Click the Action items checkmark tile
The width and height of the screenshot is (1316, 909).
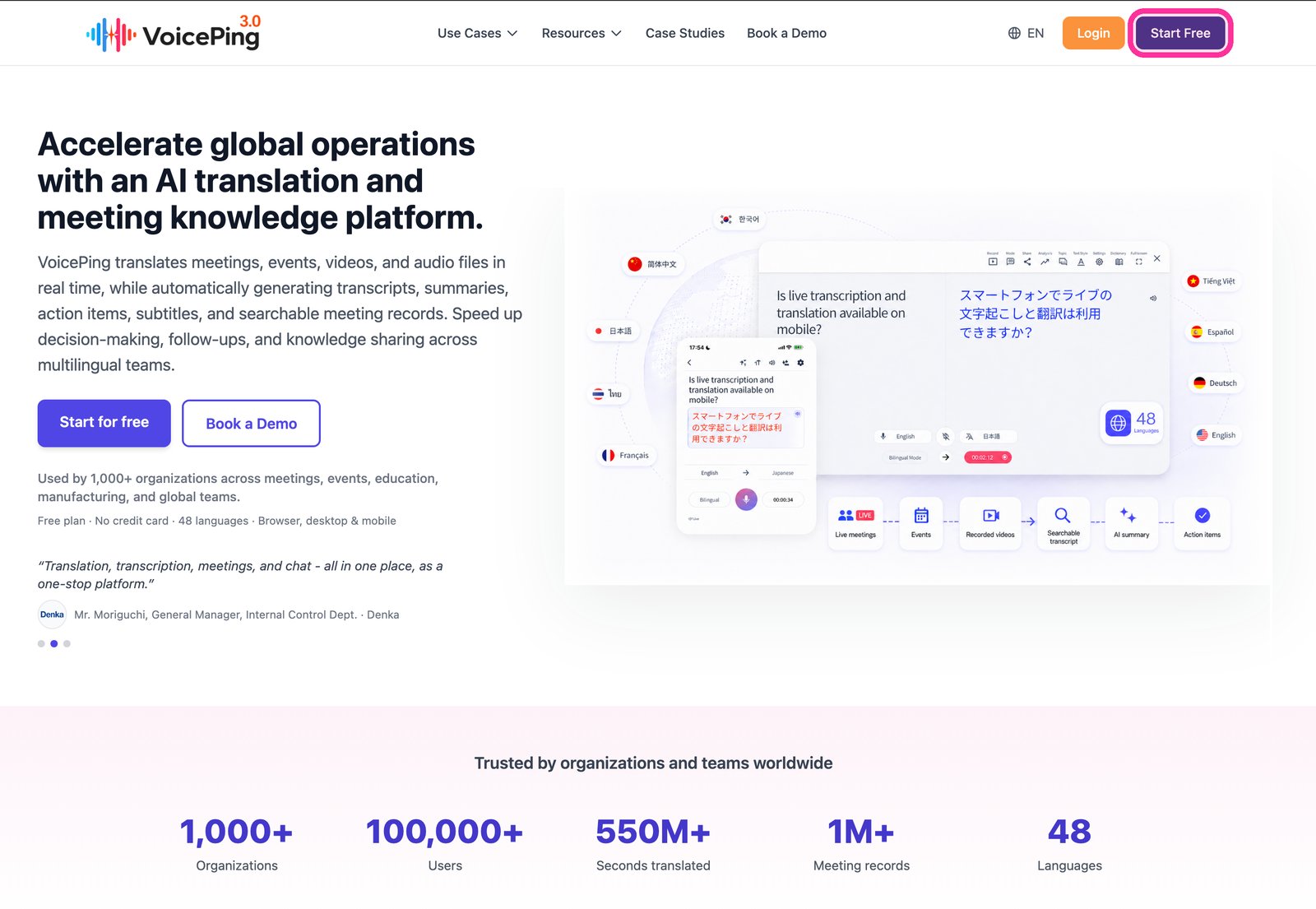click(1202, 523)
